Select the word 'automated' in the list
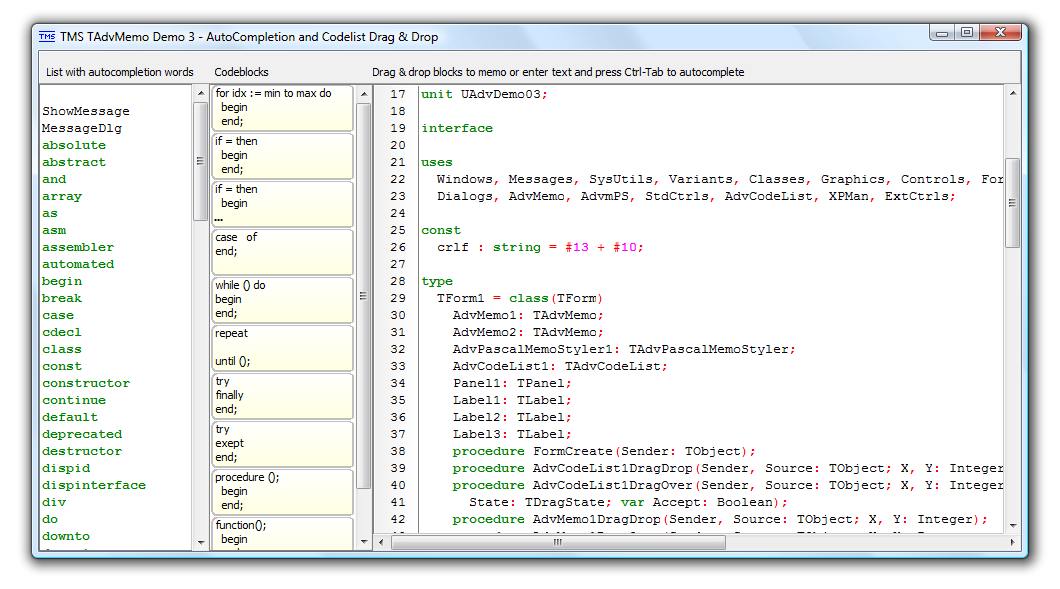The height and width of the screenshot is (589, 1060). tap(78, 264)
